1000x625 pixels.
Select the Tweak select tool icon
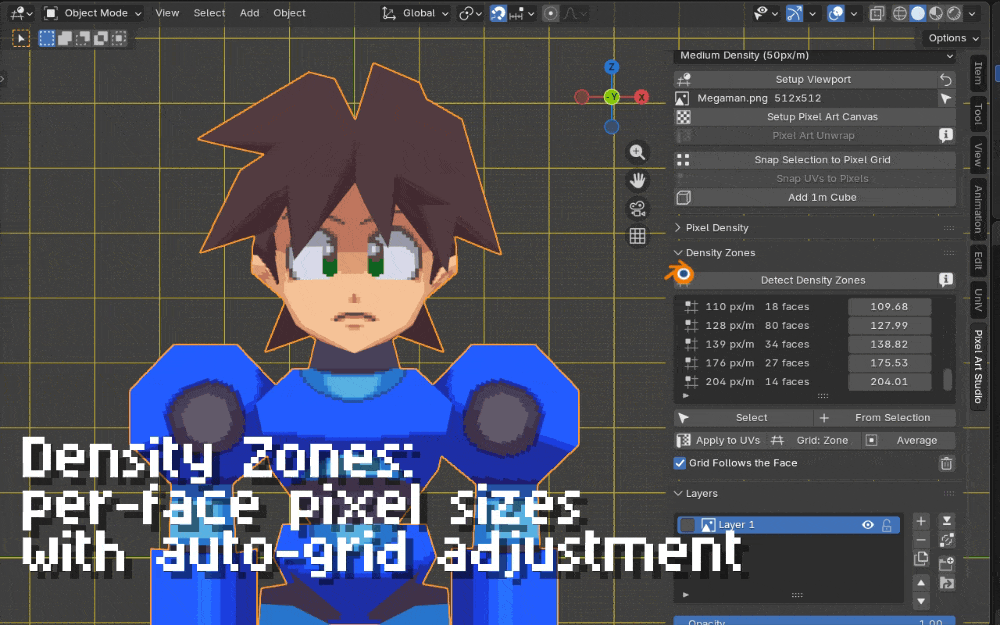coord(21,39)
